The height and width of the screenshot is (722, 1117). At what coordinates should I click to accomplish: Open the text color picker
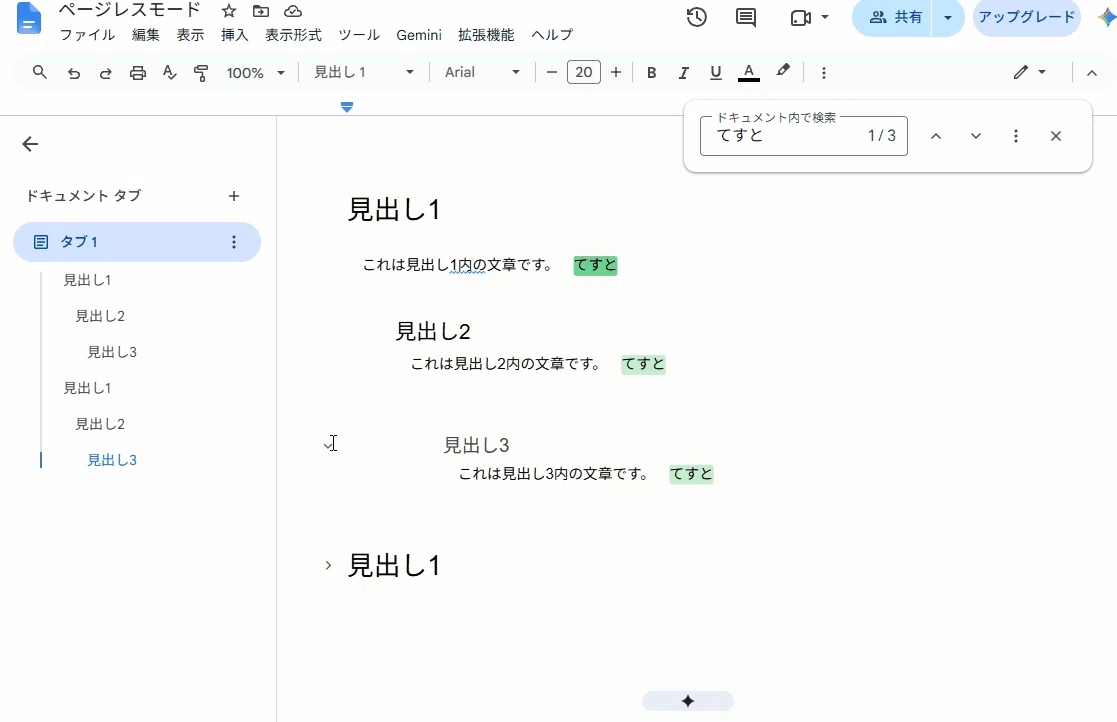click(748, 73)
